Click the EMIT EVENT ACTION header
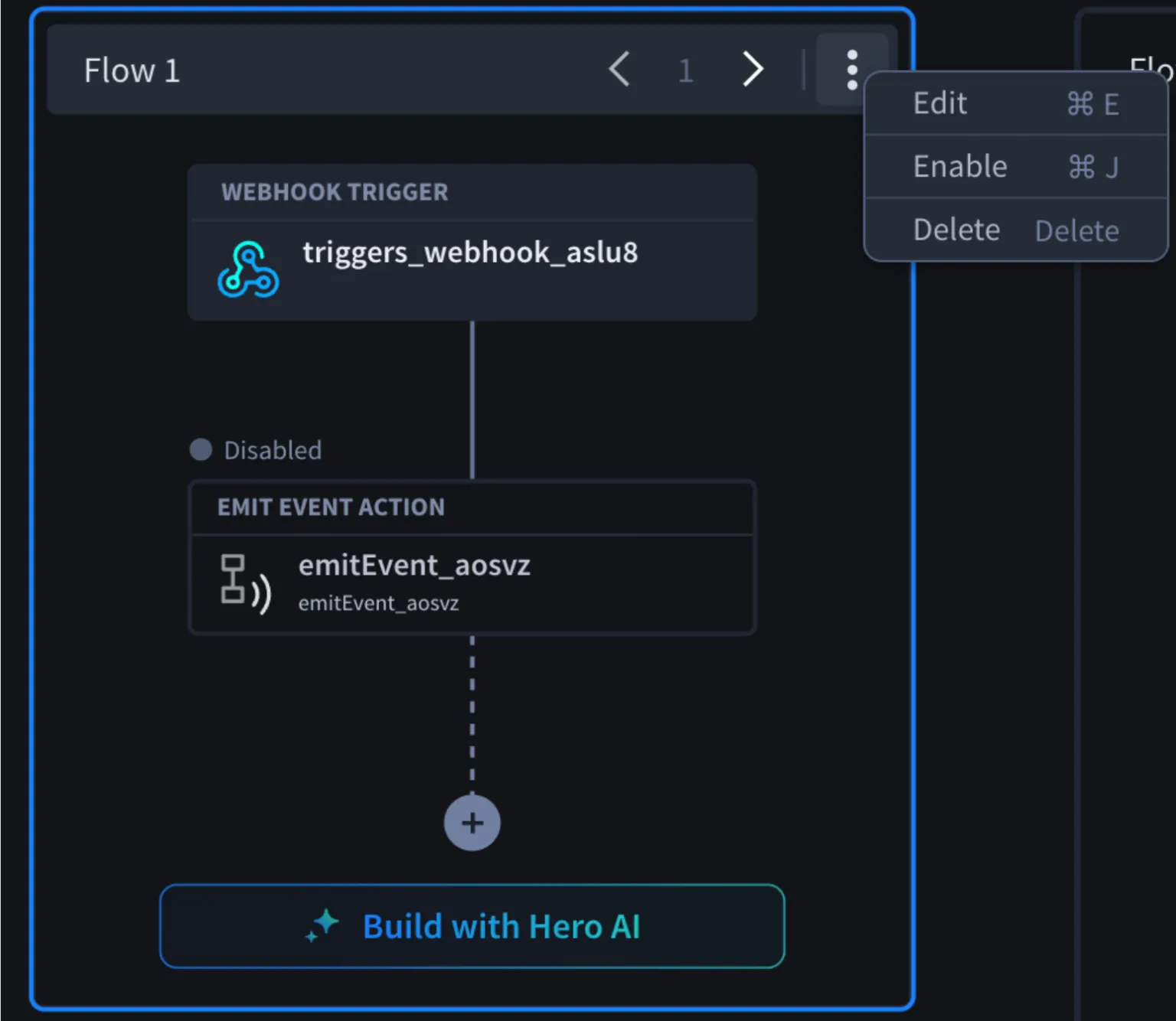The width and height of the screenshot is (1176, 1021). tap(331, 507)
